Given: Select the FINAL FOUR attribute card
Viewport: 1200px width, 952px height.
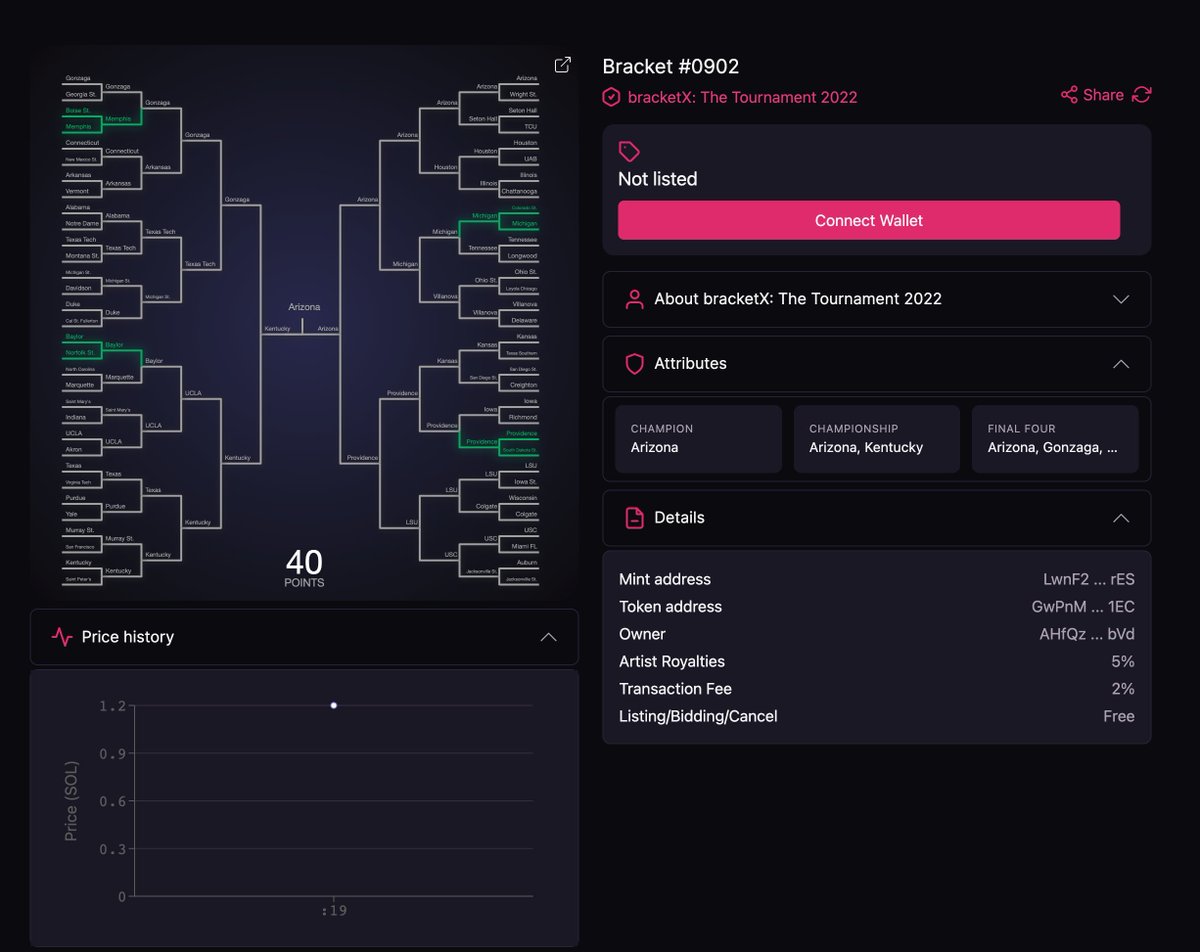Looking at the screenshot, I should (x=1055, y=439).
